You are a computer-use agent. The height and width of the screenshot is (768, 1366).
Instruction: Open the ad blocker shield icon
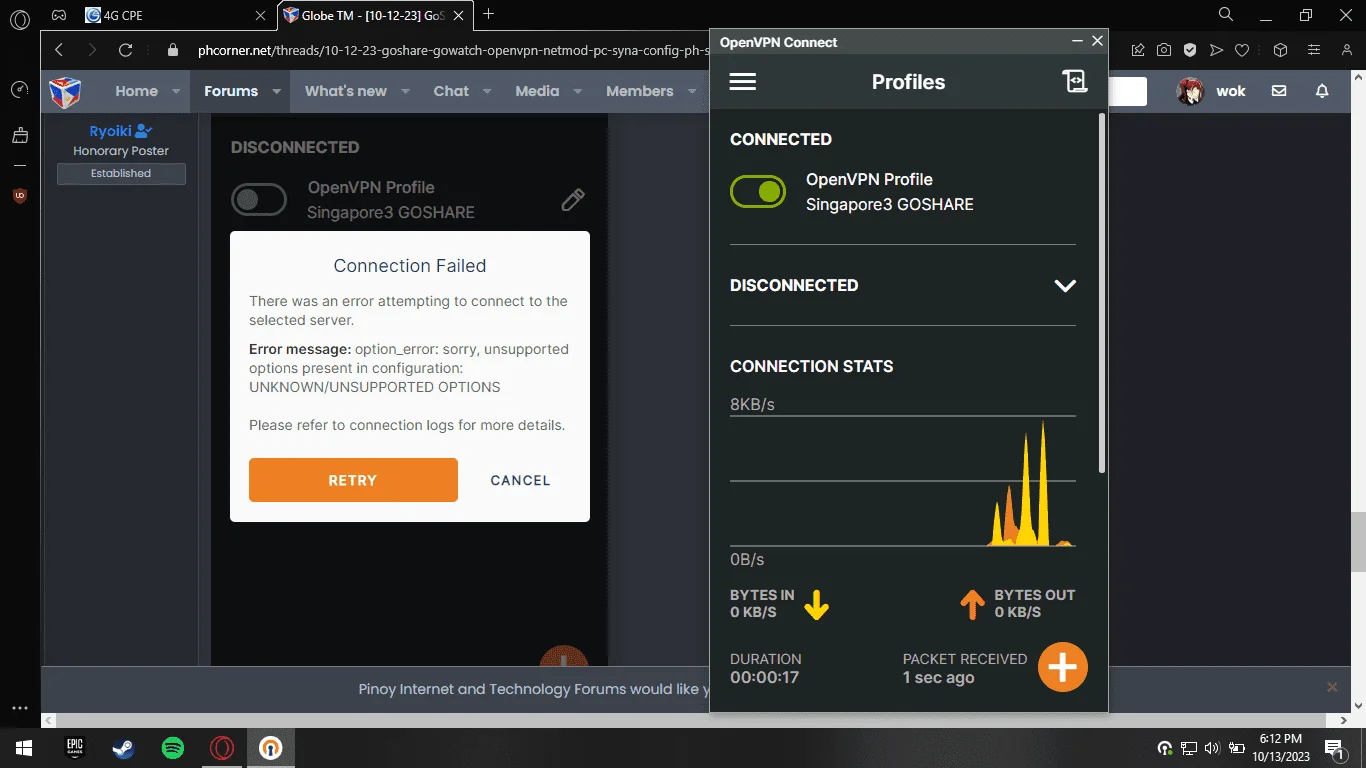point(1190,50)
